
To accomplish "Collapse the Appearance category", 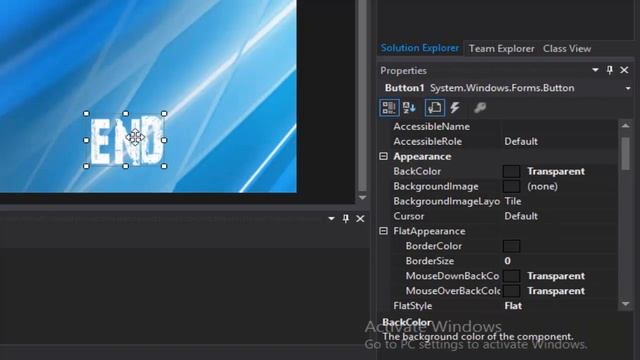I will point(383,156).
